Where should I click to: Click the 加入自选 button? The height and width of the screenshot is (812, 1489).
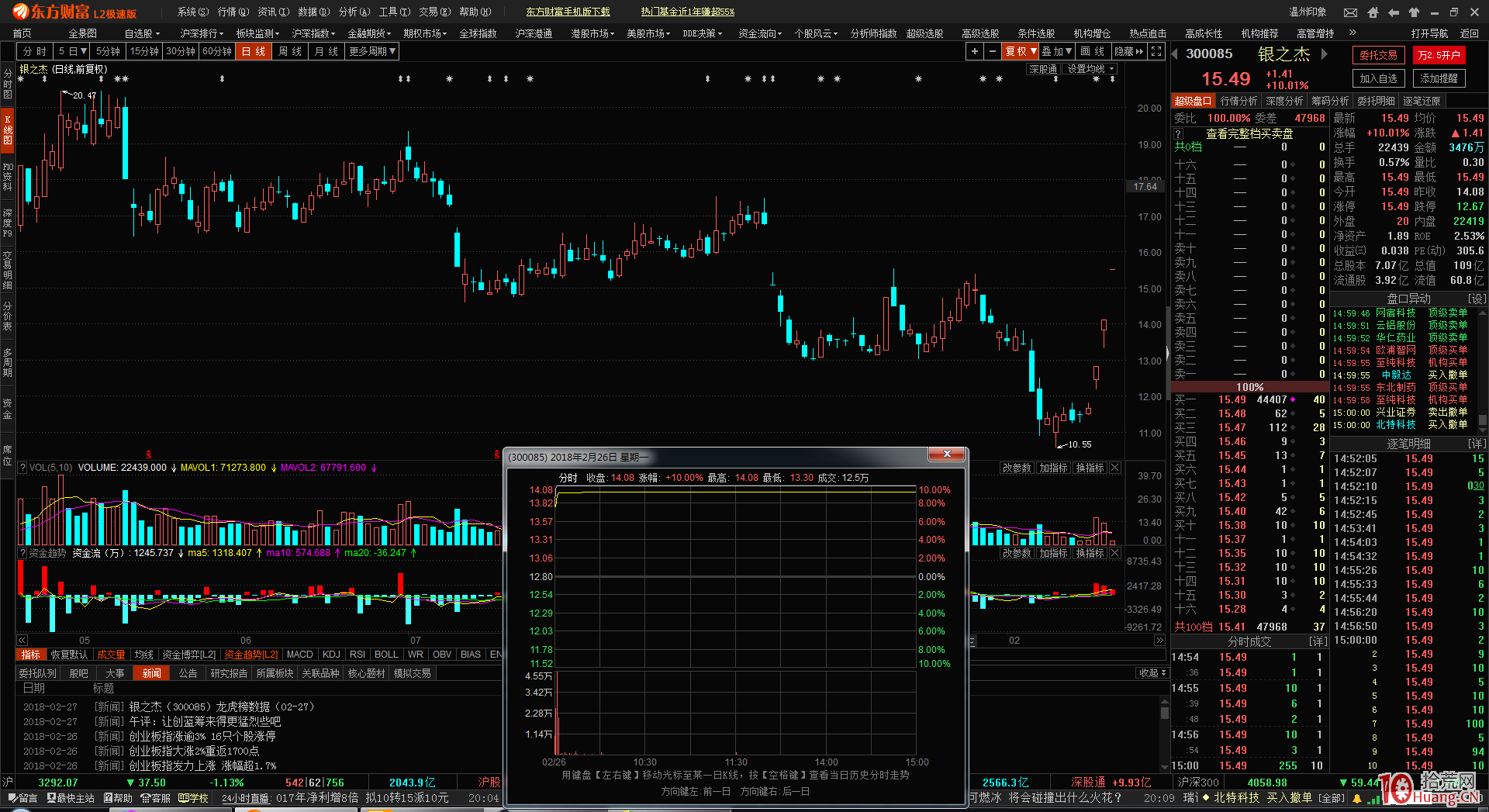tap(1378, 78)
